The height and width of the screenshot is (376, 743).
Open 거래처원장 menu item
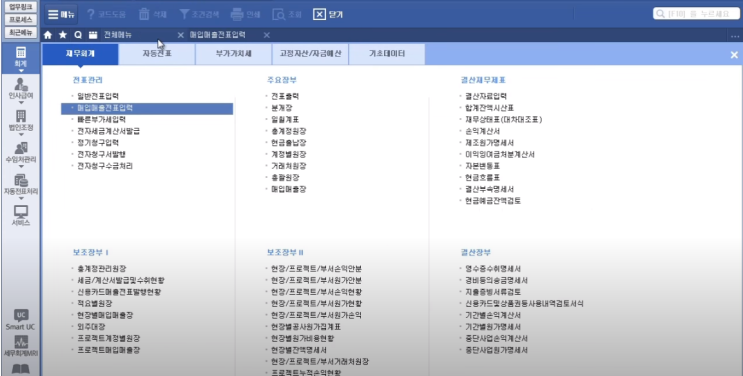(289, 166)
